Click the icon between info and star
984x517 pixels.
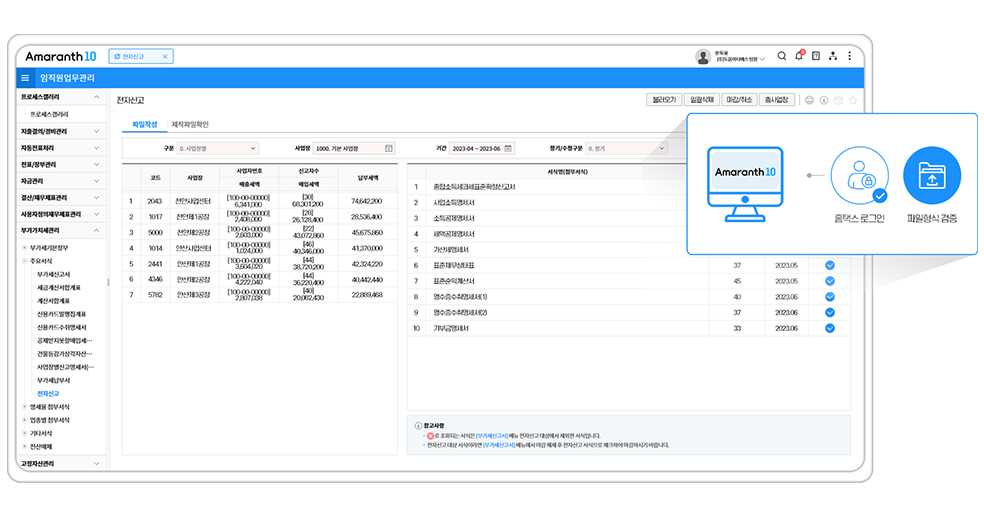click(x=838, y=100)
